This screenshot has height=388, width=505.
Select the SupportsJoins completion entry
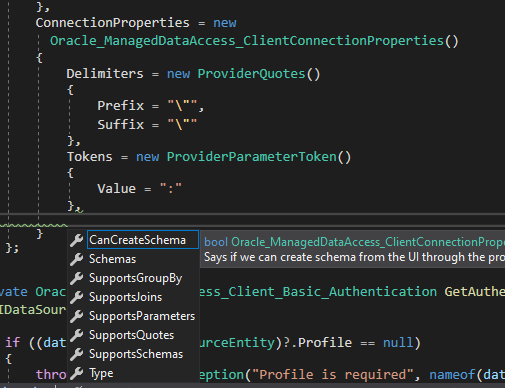coord(125,297)
